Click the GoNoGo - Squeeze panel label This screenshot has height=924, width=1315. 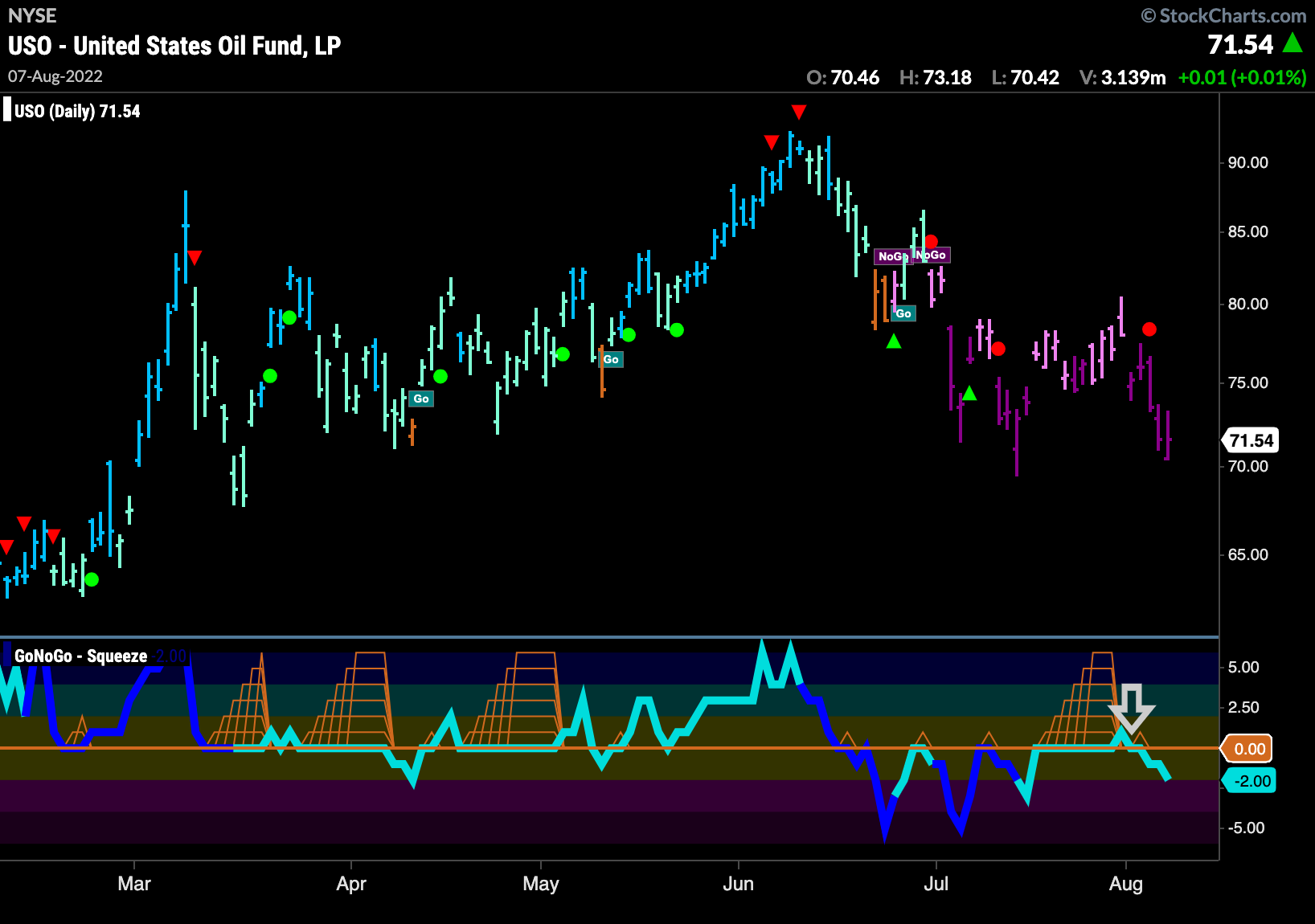point(81,656)
